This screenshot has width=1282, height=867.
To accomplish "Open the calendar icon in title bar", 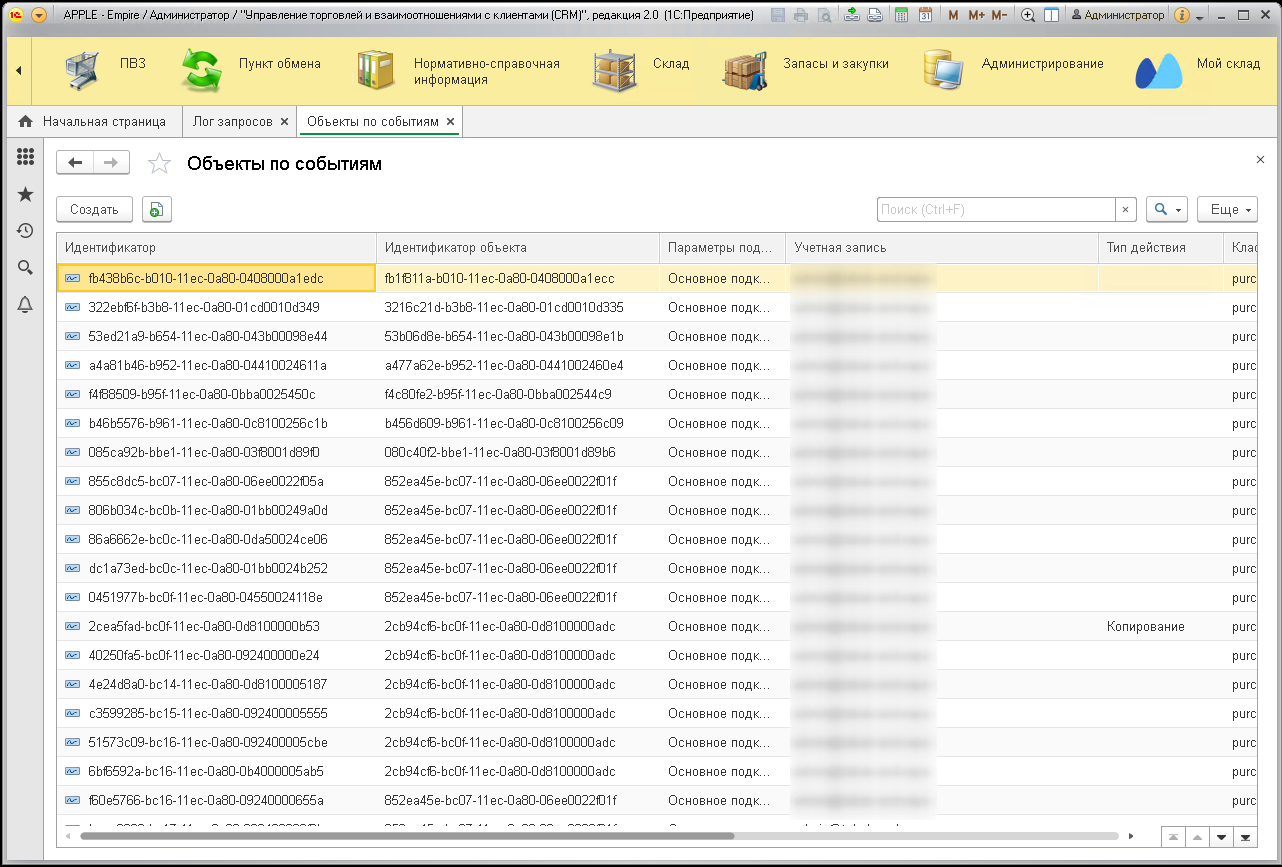I will [x=925, y=15].
